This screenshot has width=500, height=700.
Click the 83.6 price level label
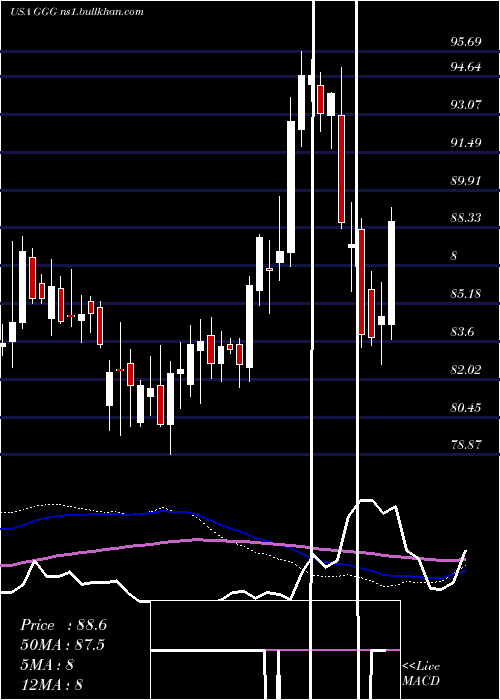[x=462, y=332]
